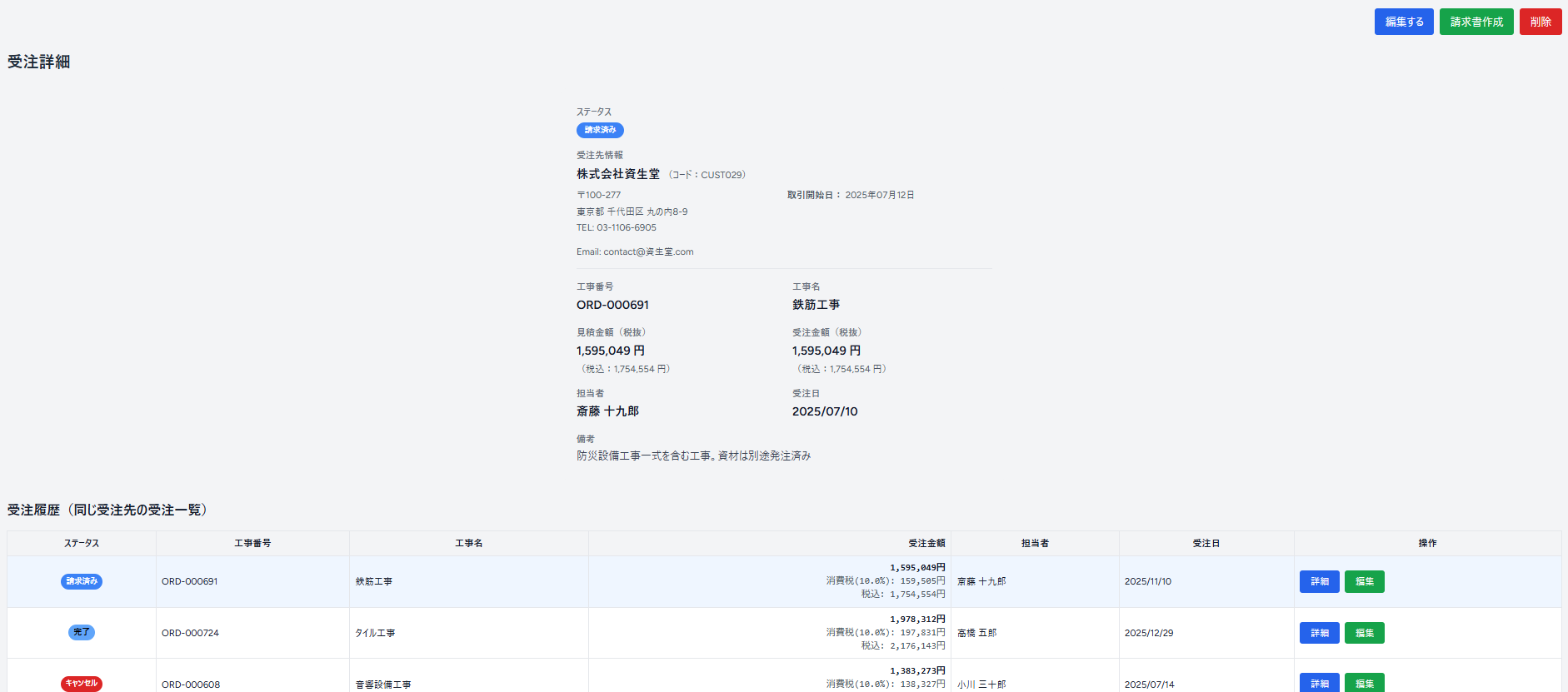
Task: Click the green 請求書作成 button
Action: coord(1476,22)
